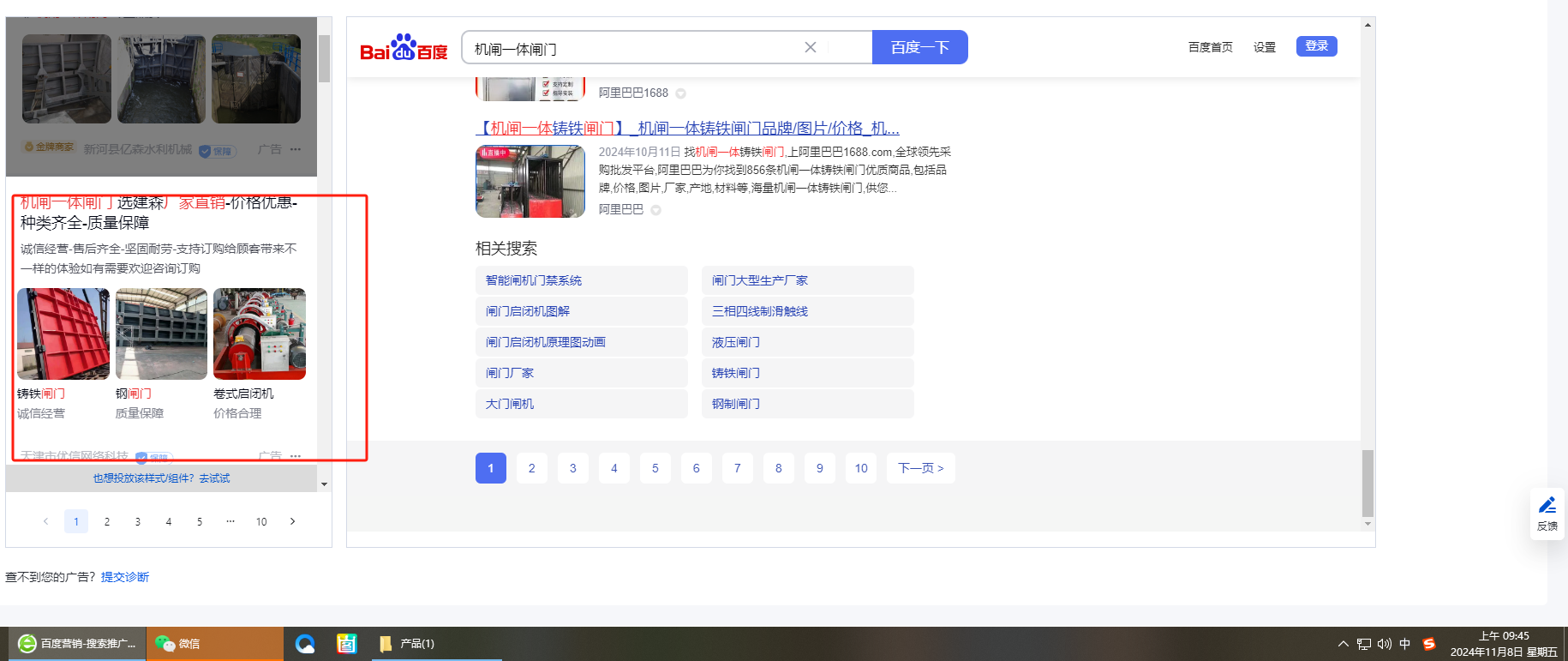Open the taskbar clock showing 09:45
Viewport: 1568px width, 661px height.
click(x=1504, y=644)
